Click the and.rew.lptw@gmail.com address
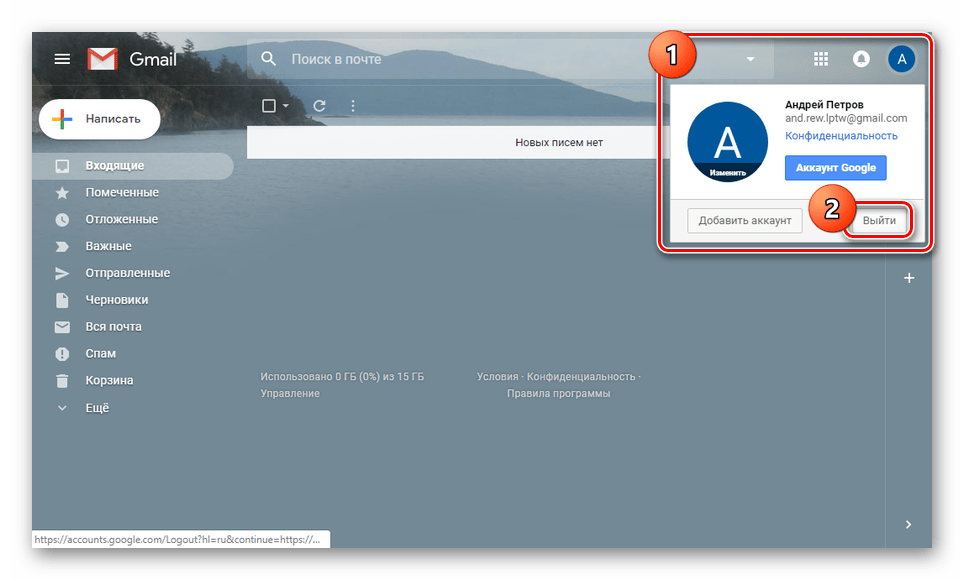The image size is (964, 580). [x=846, y=118]
